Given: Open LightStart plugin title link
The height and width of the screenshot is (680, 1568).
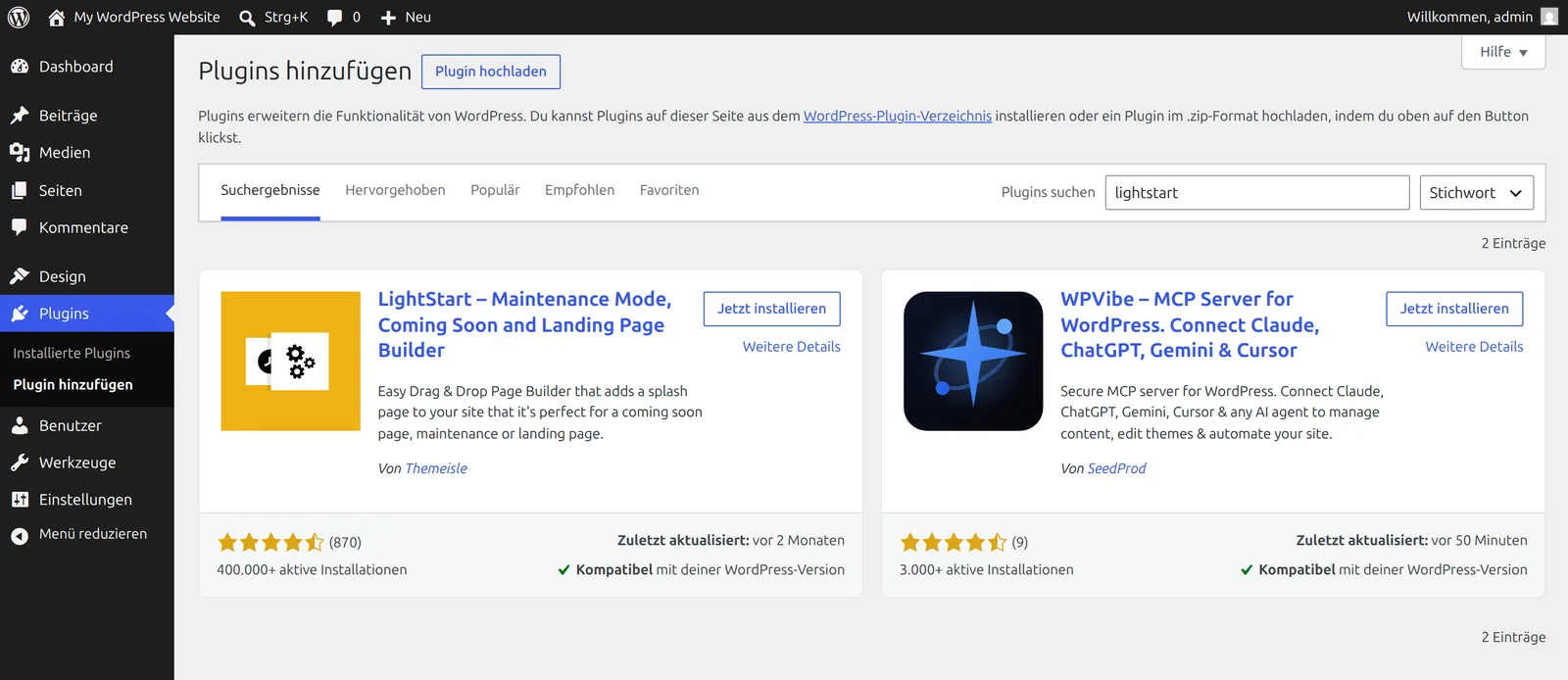Looking at the screenshot, I should pos(524,324).
